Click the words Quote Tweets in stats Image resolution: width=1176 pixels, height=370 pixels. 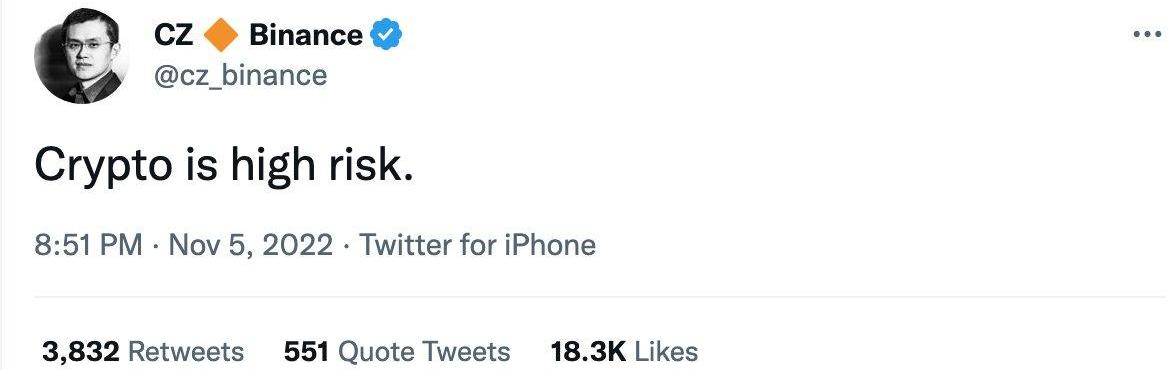pyautogui.click(x=424, y=351)
